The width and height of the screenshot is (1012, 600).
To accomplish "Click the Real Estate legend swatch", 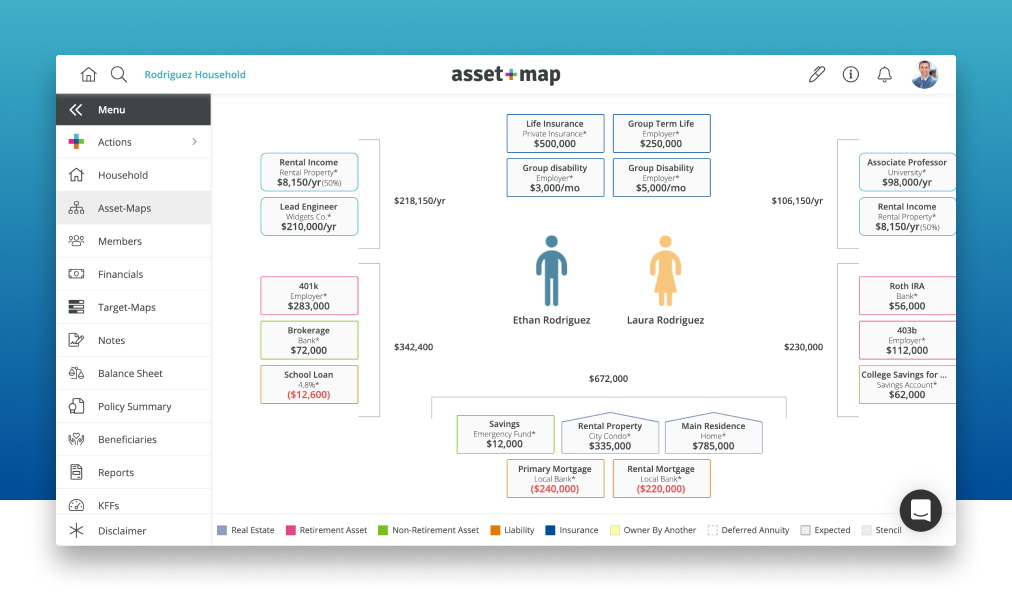I will 222,530.
